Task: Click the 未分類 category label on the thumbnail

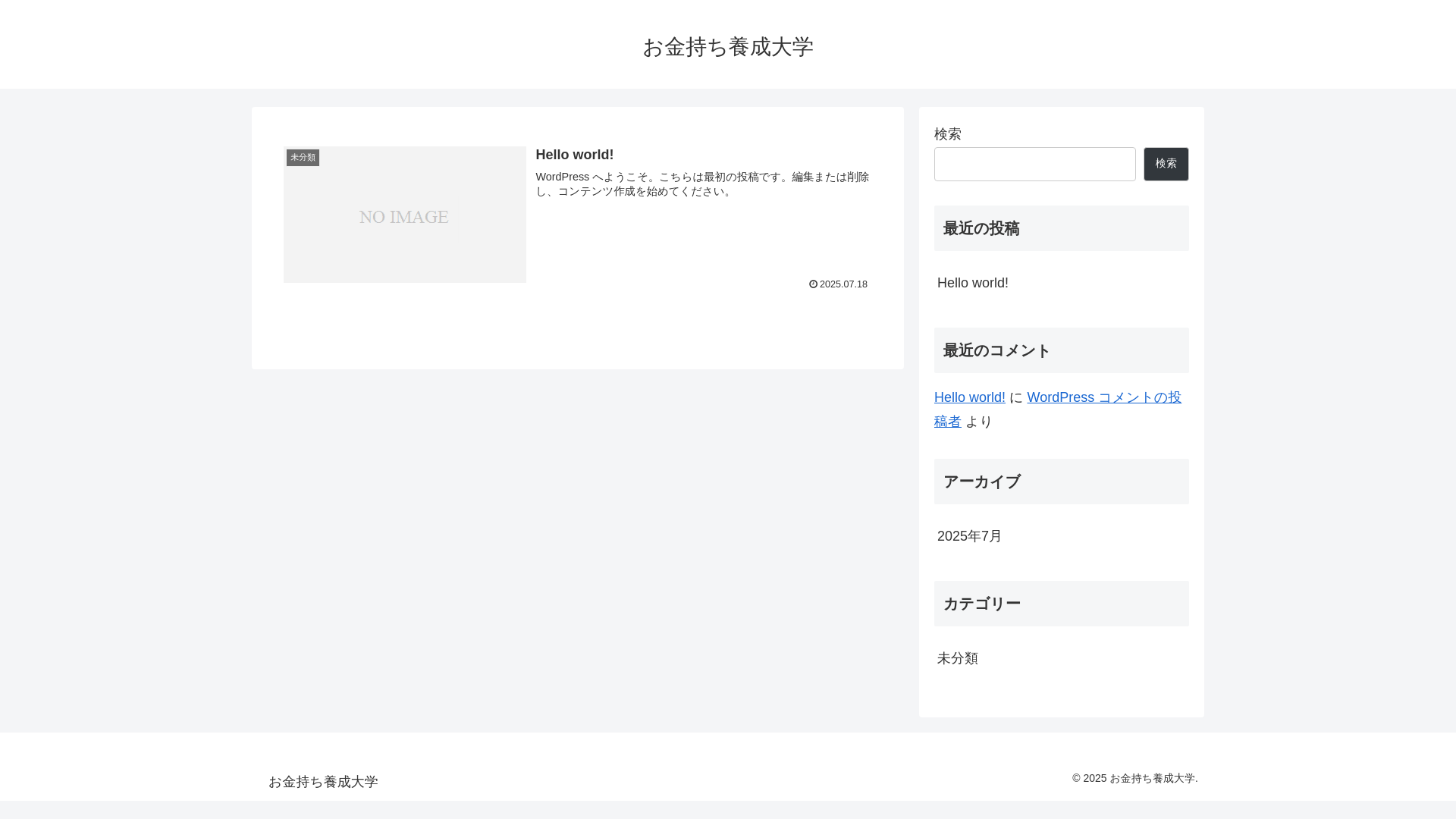Action: [303, 158]
